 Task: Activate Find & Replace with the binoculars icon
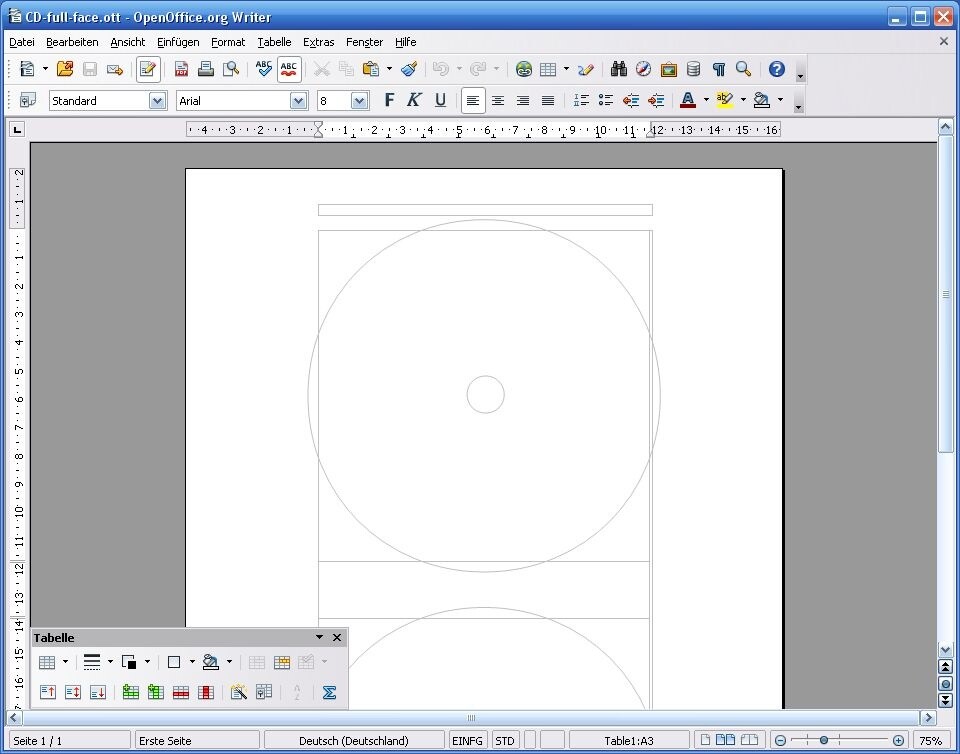(x=617, y=69)
